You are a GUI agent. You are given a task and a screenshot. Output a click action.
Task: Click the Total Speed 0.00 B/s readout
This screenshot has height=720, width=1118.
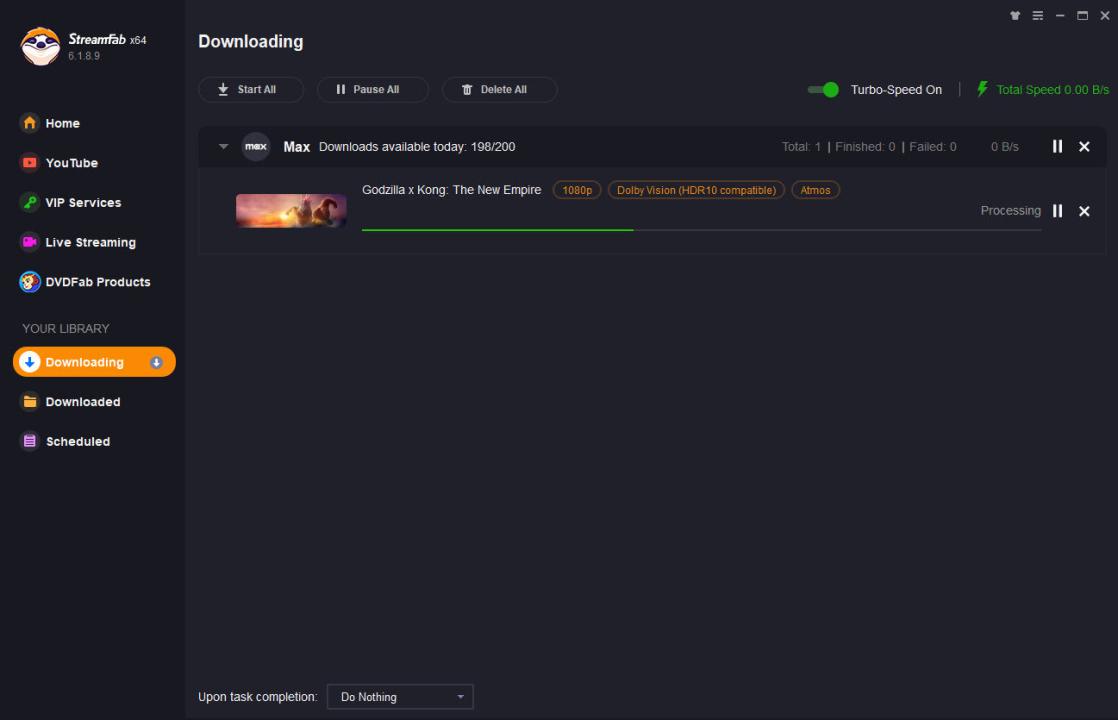click(1052, 90)
